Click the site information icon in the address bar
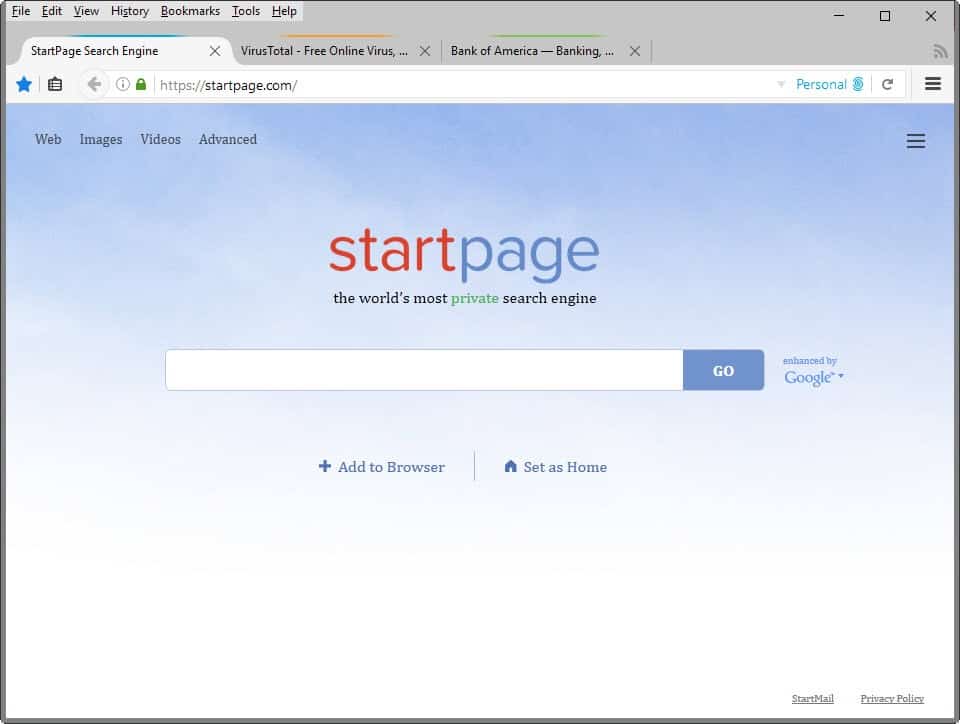 124,85
